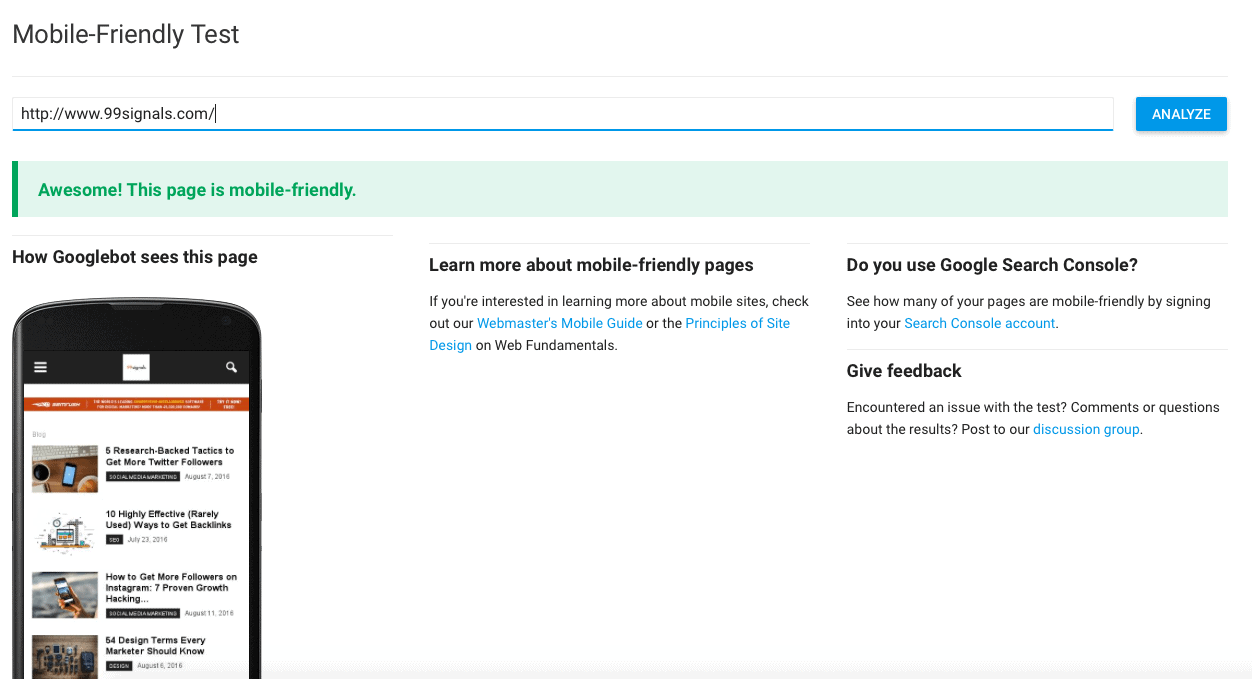Click the Instagram followers article thumbnail

point(65,594)
